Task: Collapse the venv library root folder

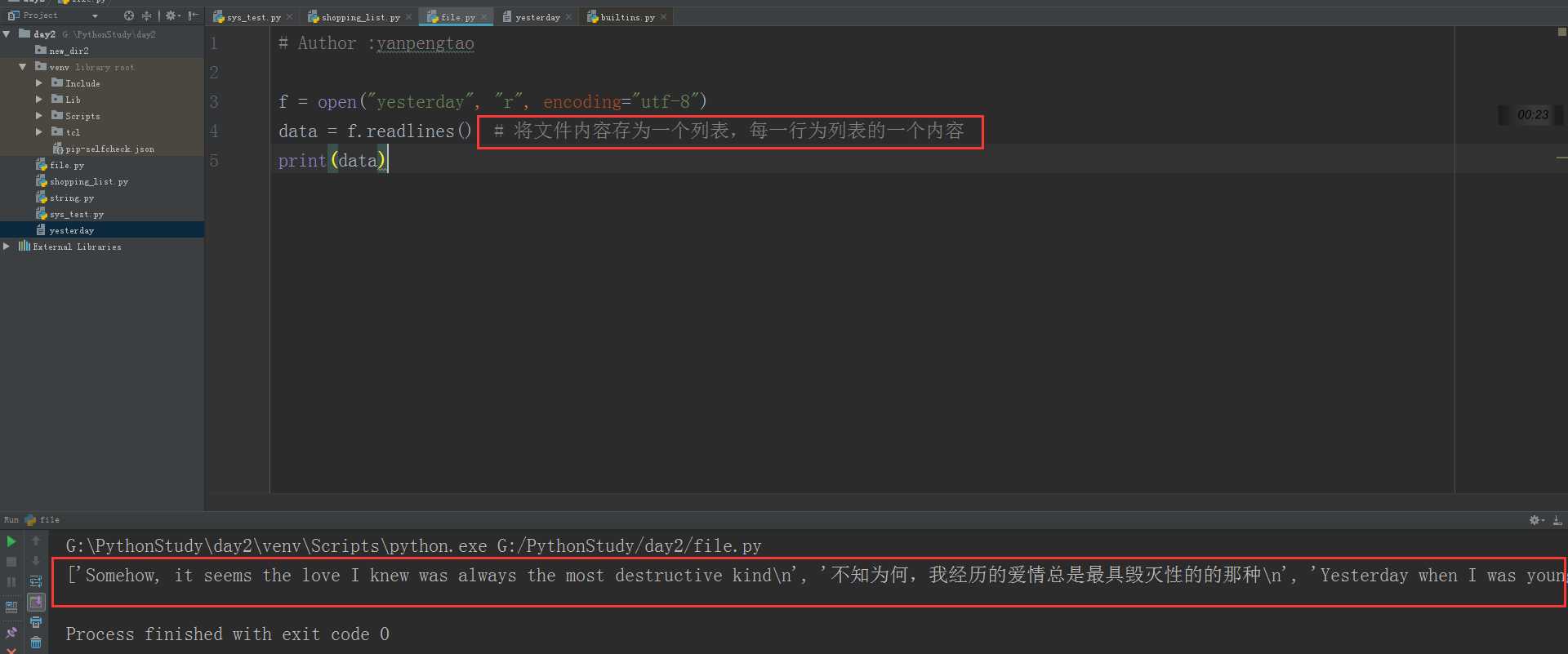Action: [x=23, y=67]
